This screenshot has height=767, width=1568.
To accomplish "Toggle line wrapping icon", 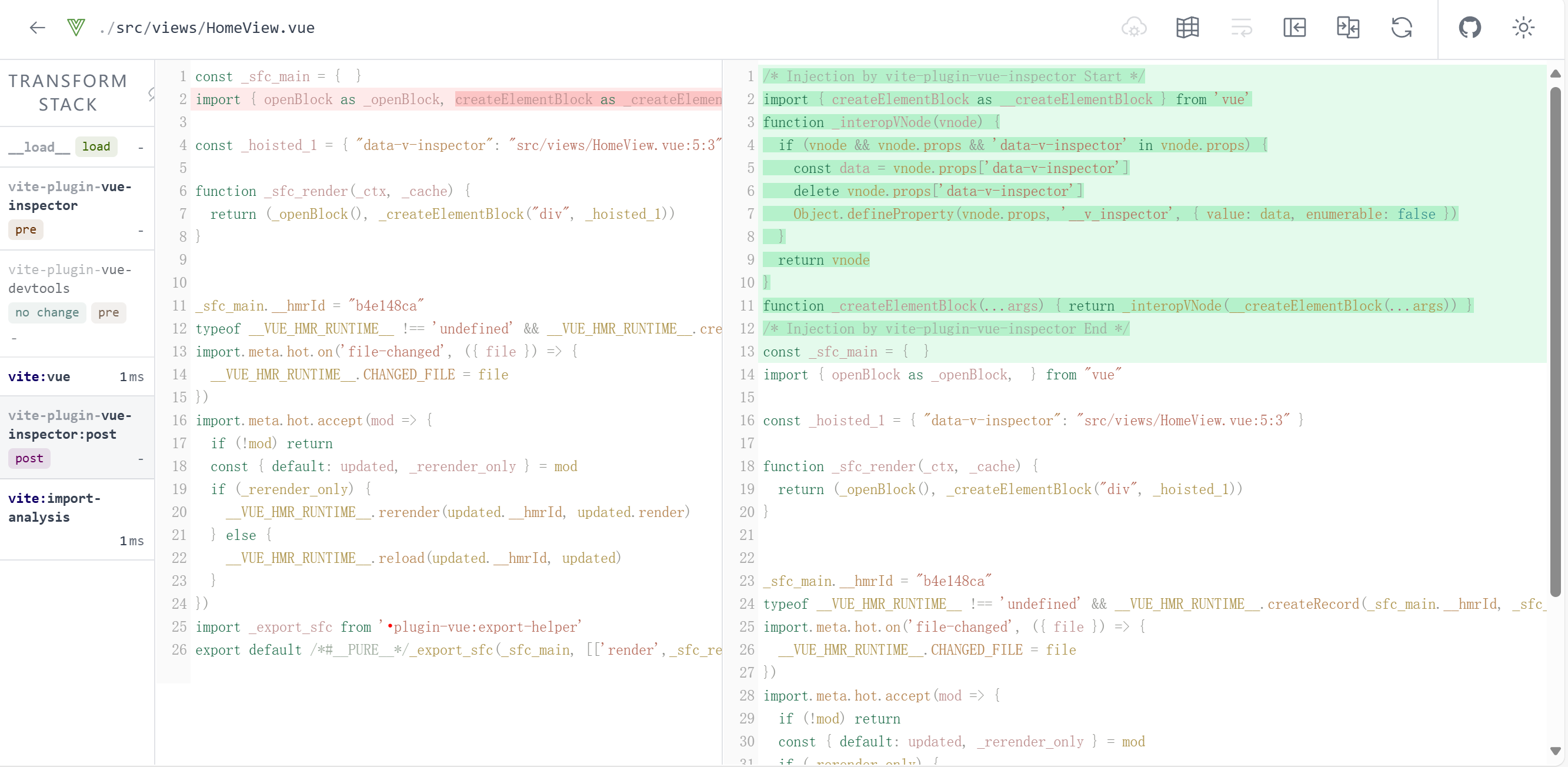I will click(x=1240, y=28).
